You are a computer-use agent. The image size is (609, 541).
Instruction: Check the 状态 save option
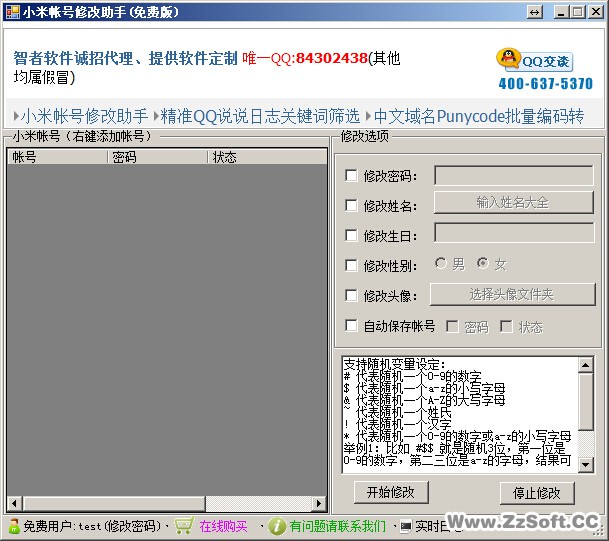pos(506,327)
